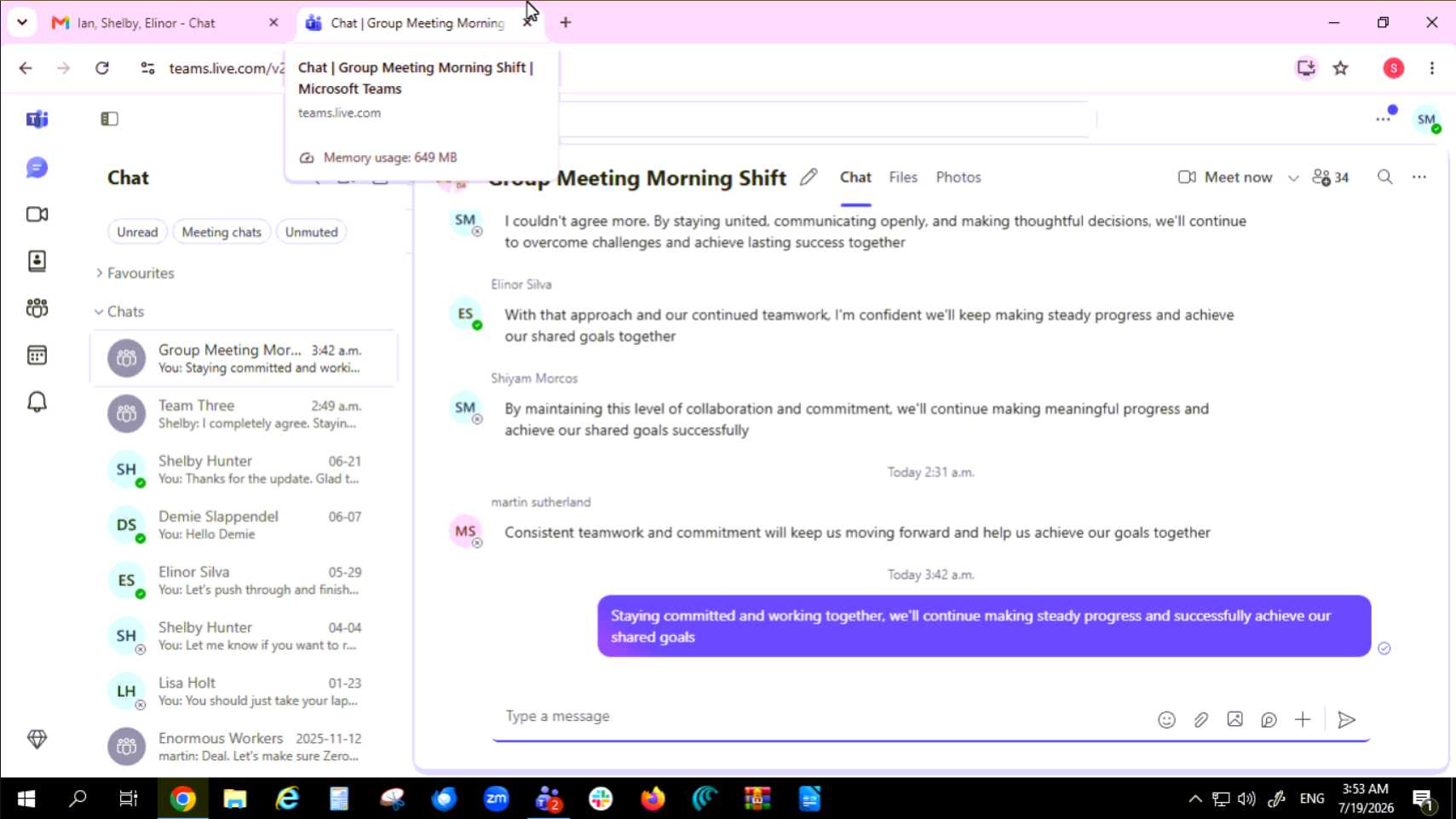Open the SM profile avatar in the top bar
The image size is (1456, 819).
[x=1427, y=119]
